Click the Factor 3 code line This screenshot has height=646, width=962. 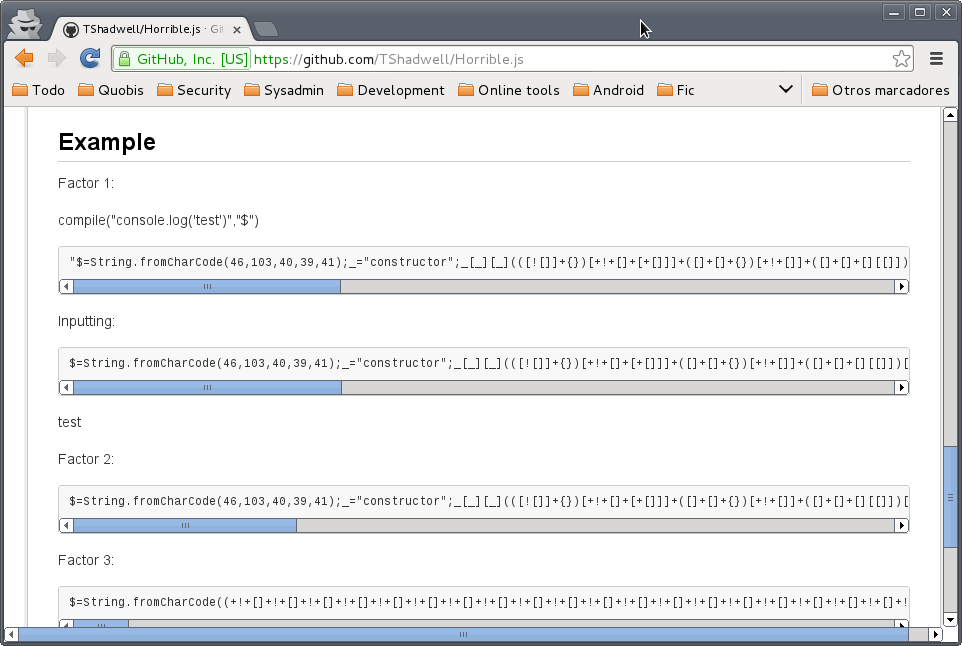[x=488, y=602]
